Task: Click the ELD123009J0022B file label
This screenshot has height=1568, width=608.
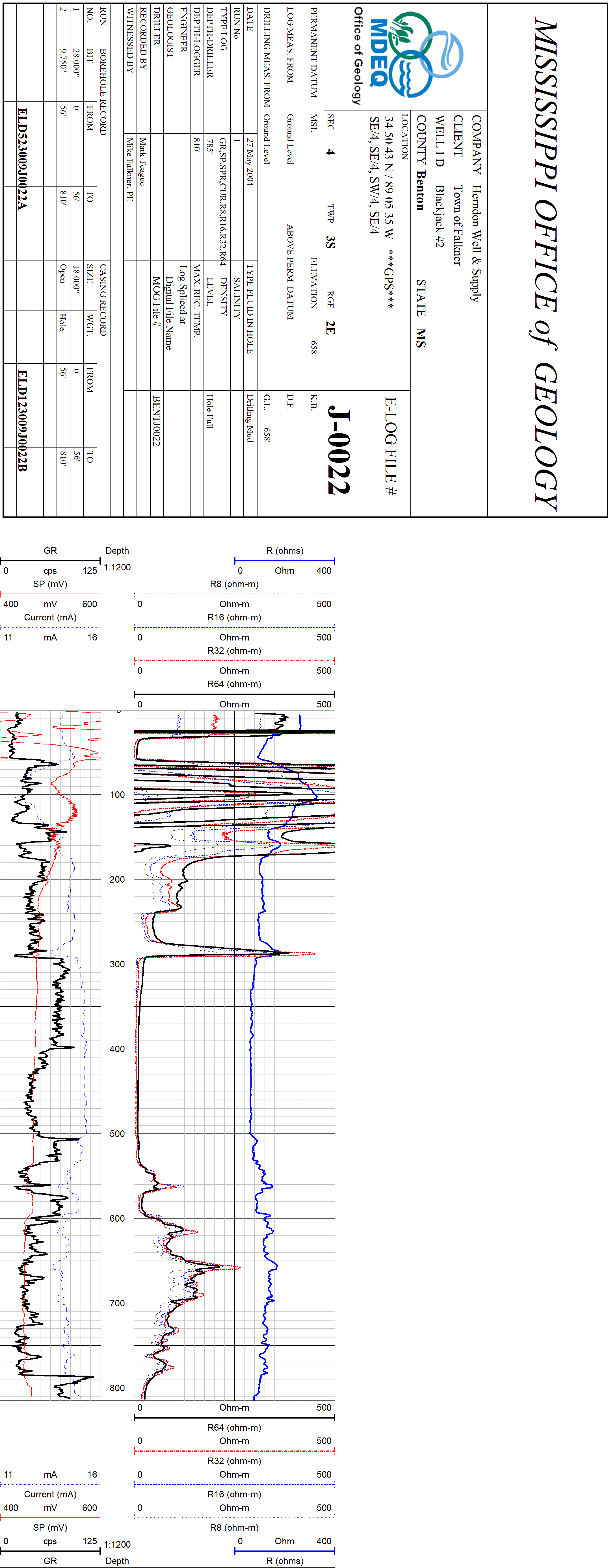Action: 23,421
